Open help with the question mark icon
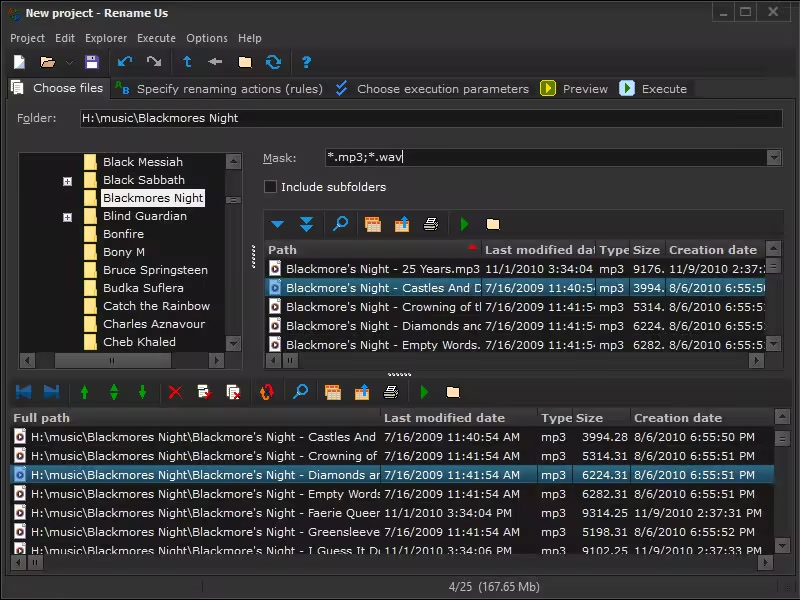The image size is (800, 600). (x=306, y=62)
